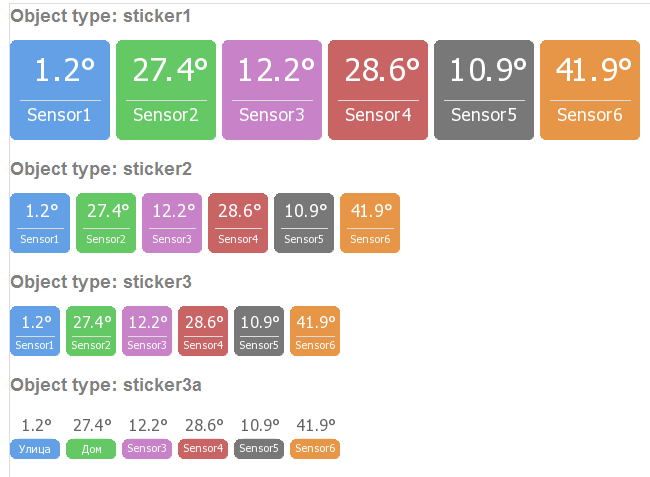Select sticker2 green 27.4° tile
Viewport: 650px width, 477px height.
[106, 222]
